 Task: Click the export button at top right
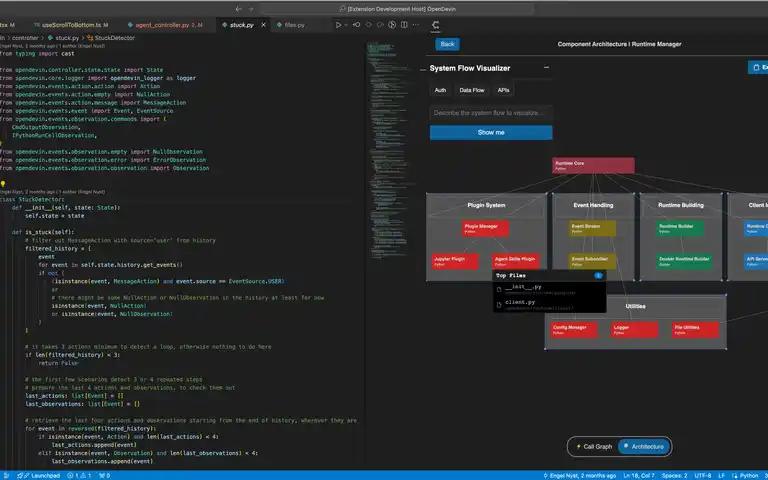[x=759, y=67]
